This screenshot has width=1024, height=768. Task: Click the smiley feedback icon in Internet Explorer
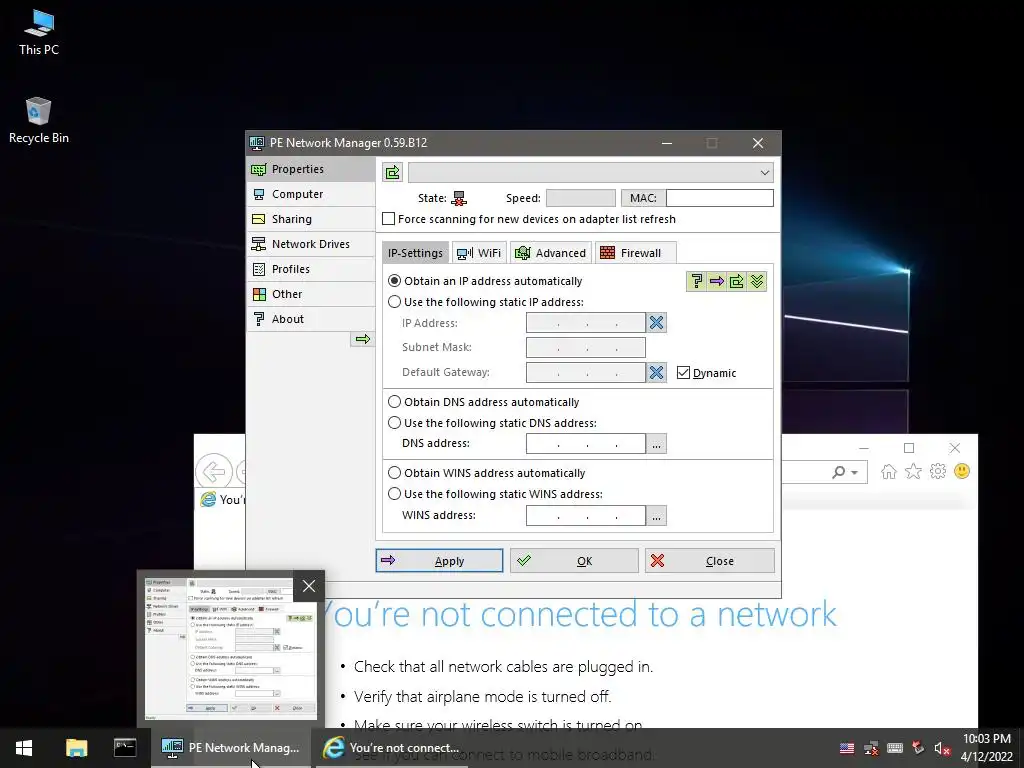962,471
